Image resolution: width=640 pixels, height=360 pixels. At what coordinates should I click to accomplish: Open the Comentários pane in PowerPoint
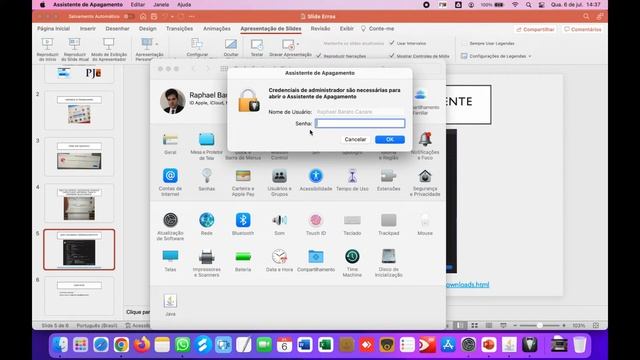point(582,29)
